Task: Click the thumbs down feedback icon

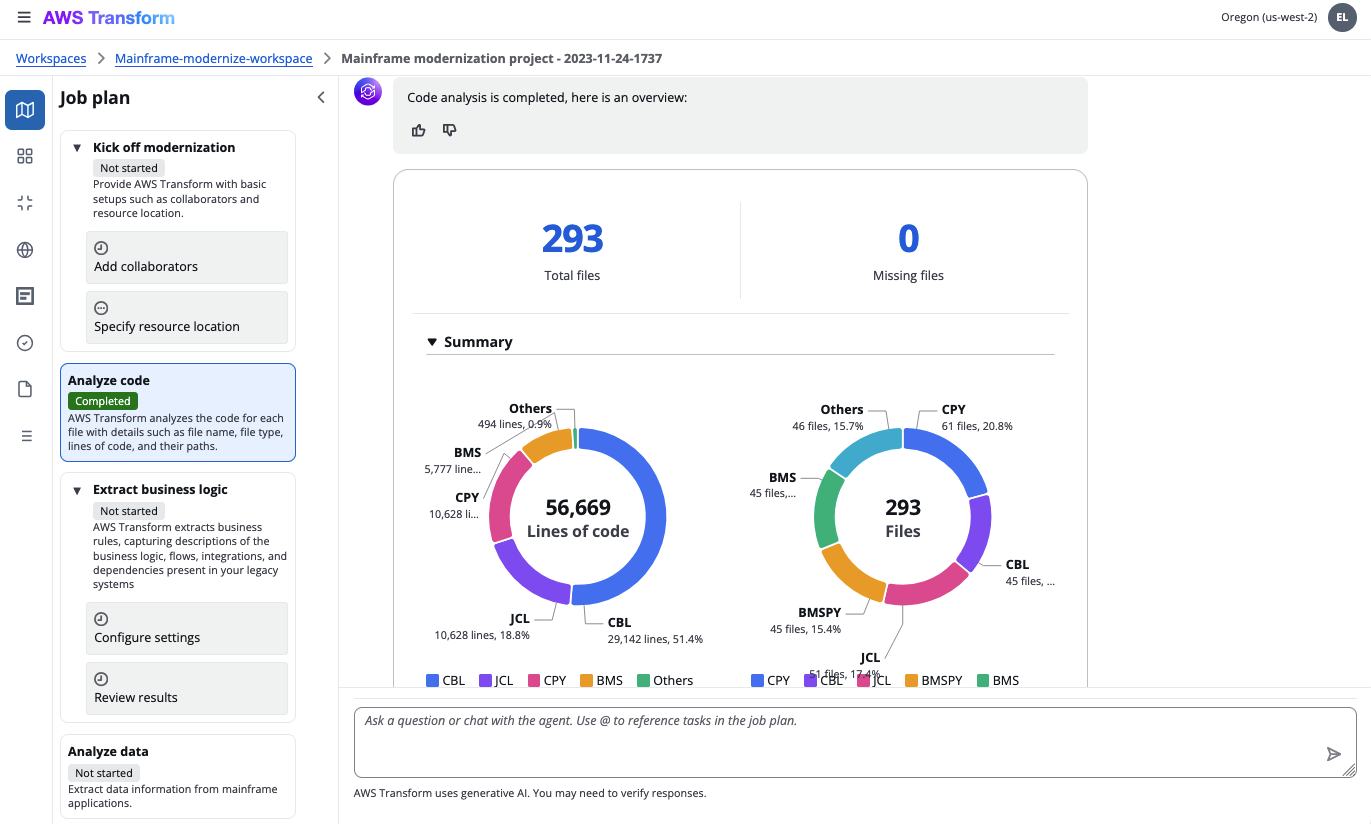Action: pos(450,130)
